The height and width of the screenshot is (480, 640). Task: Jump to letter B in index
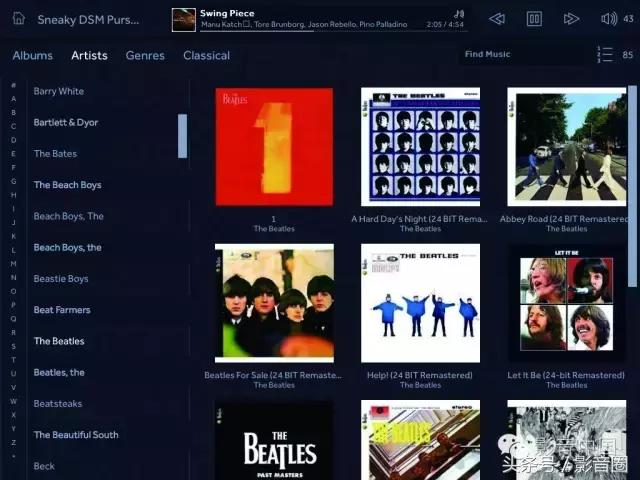pyautogui.click(x=13, y=113)
